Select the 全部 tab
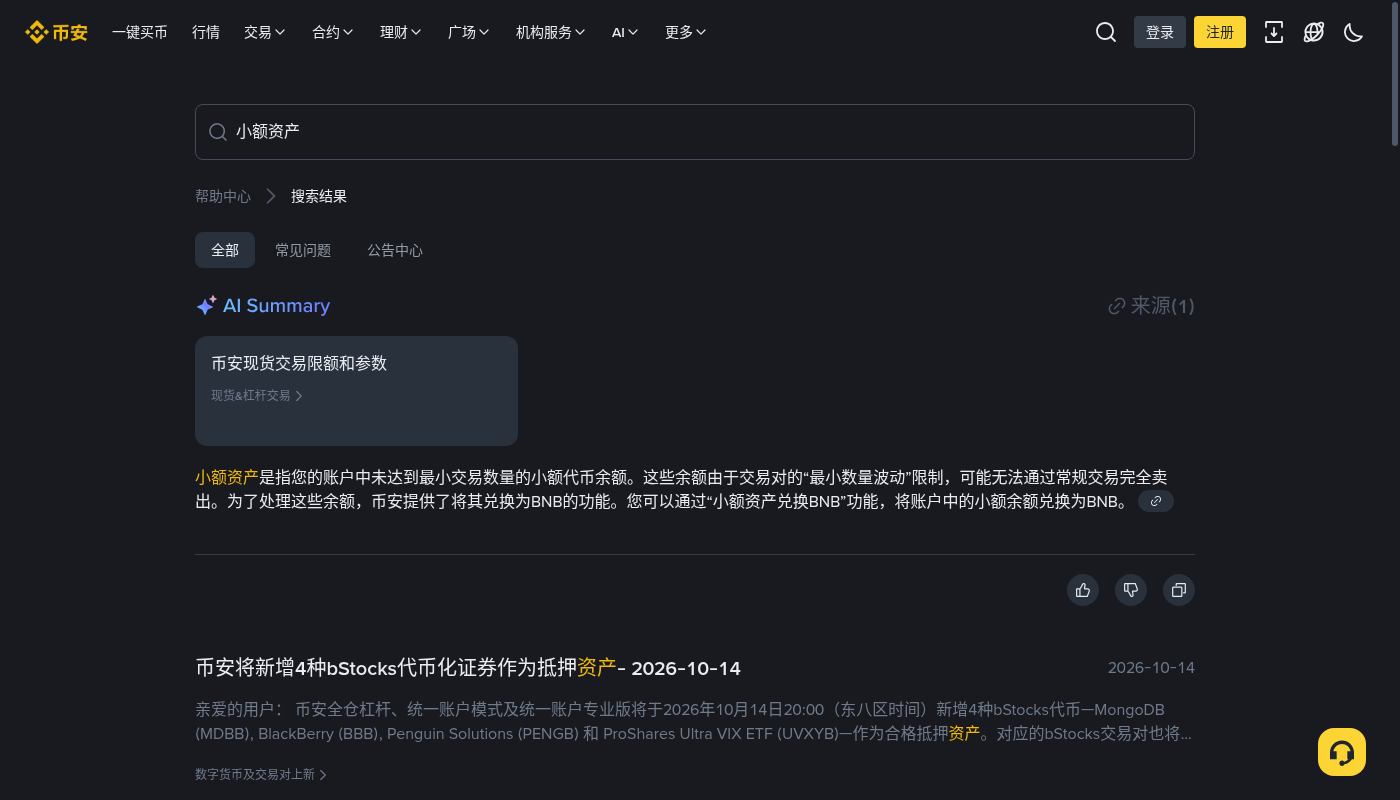This screenshot has width=1400, height=800. (x=225, y=250)
